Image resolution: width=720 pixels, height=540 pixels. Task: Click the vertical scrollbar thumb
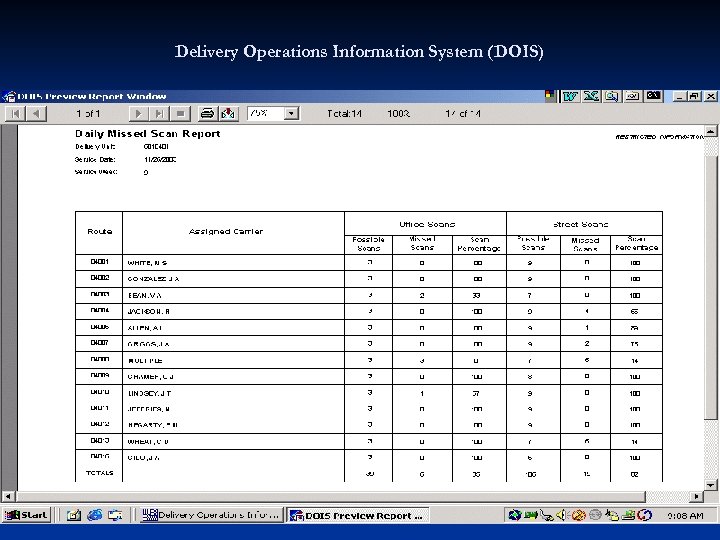point(710,287)
